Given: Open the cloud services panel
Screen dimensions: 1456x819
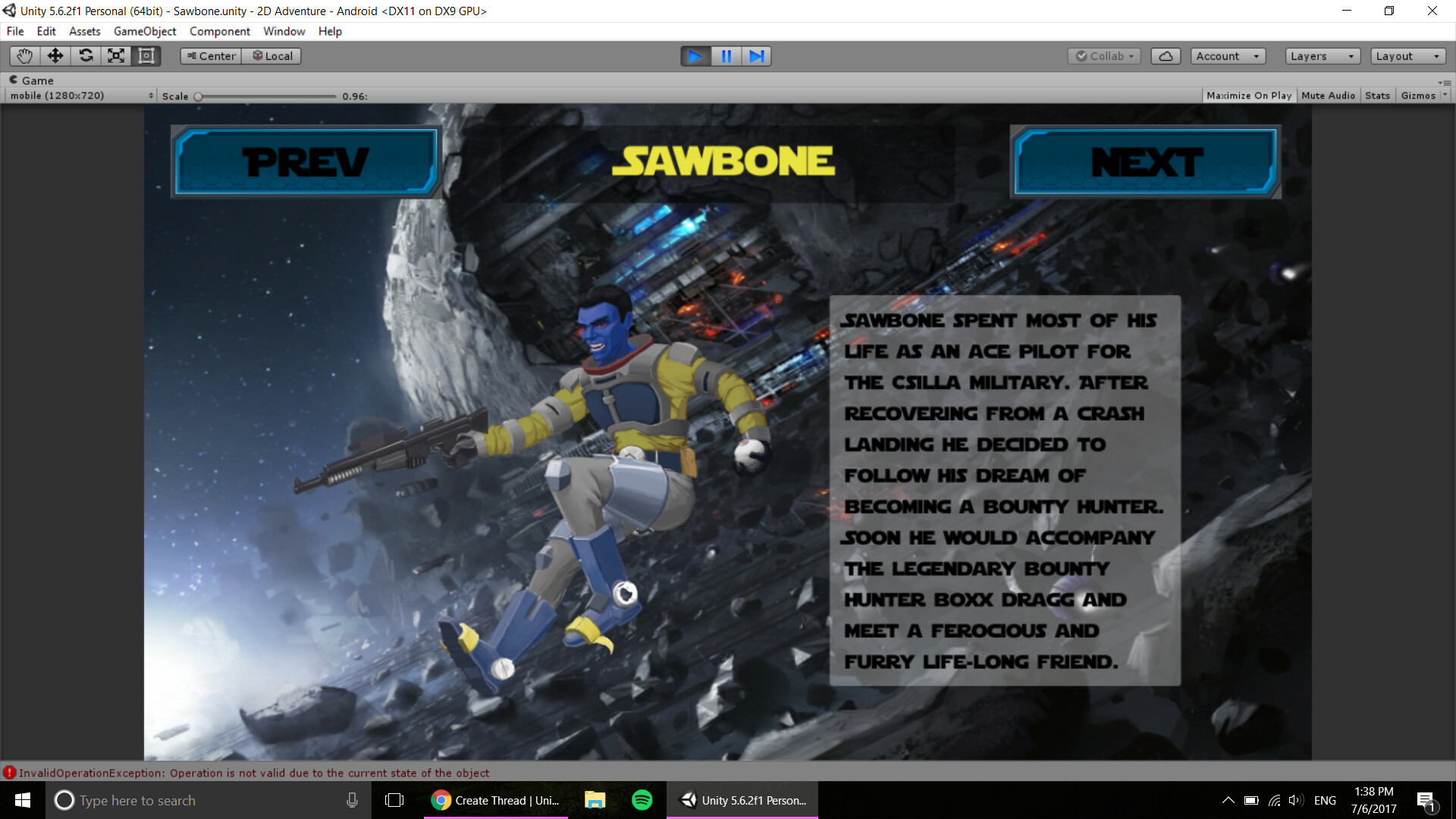Looking at the screenshot, I should click(1166, 56).
